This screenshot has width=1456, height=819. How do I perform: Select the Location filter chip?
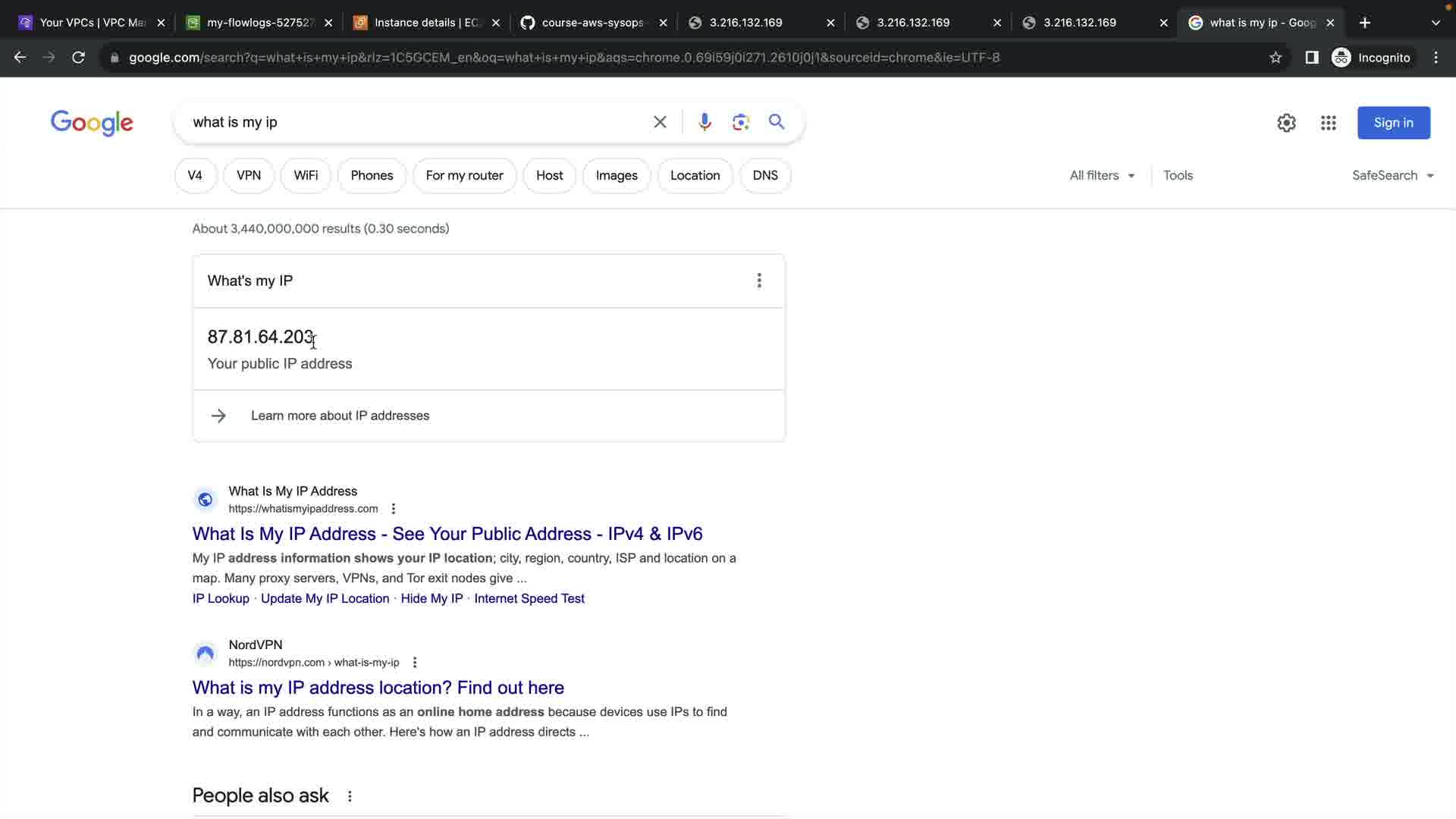pos(695,175)
